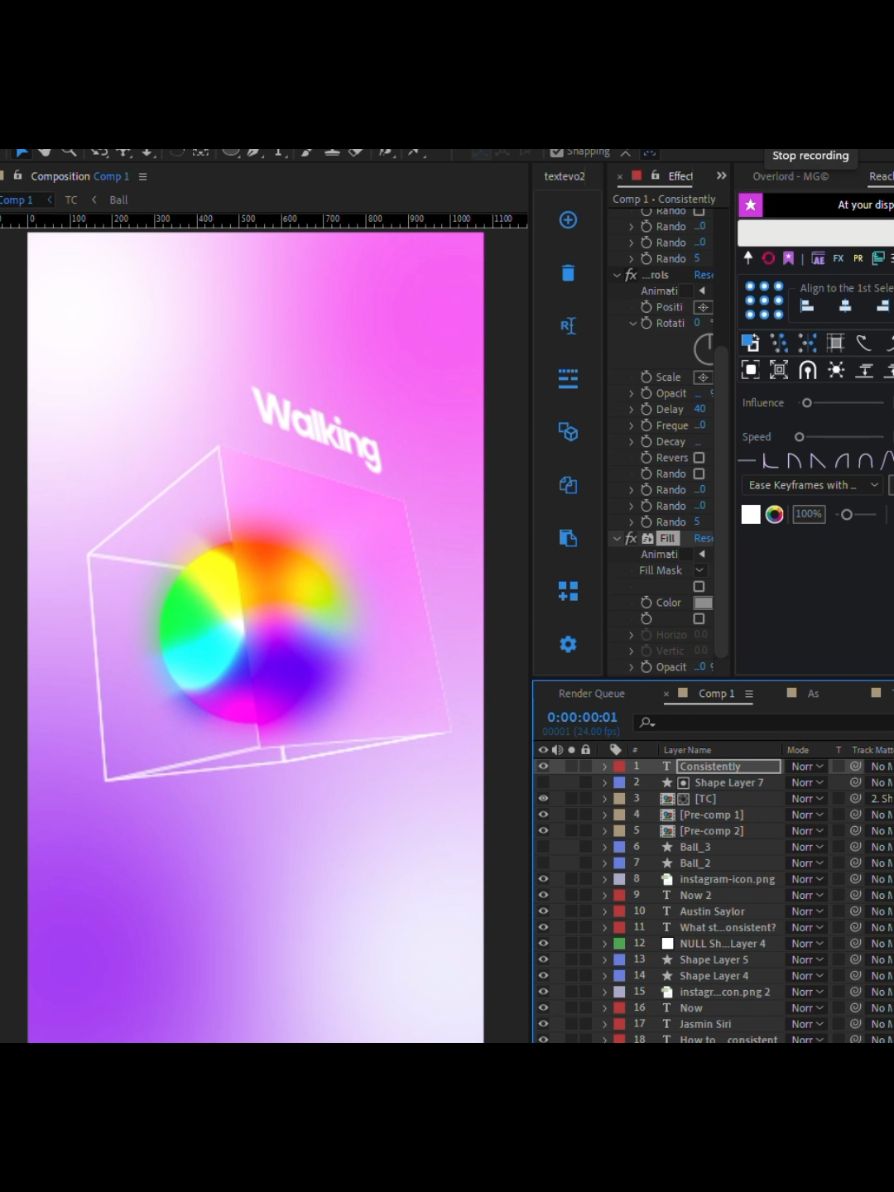Click the 100% value field near color wheel

pyautogui.click(x=808, y=515)
